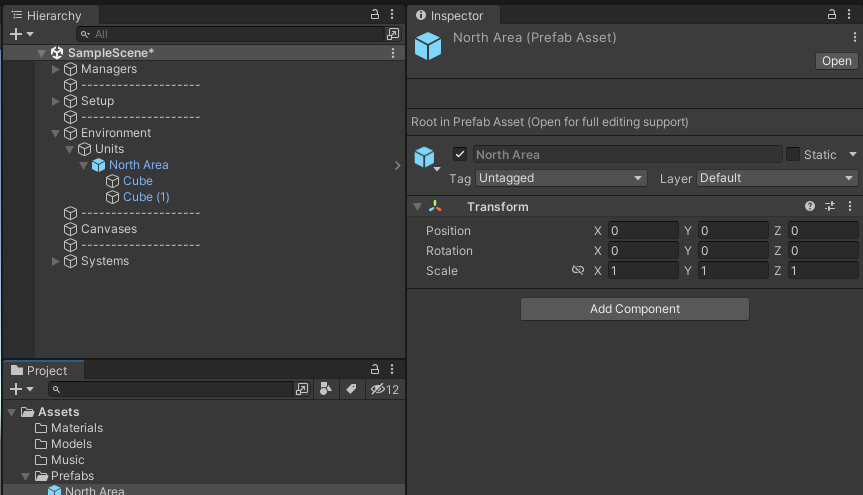Open the Transform preset selector icon
This screenshot has width=863, height=495.
pos(830,207)
